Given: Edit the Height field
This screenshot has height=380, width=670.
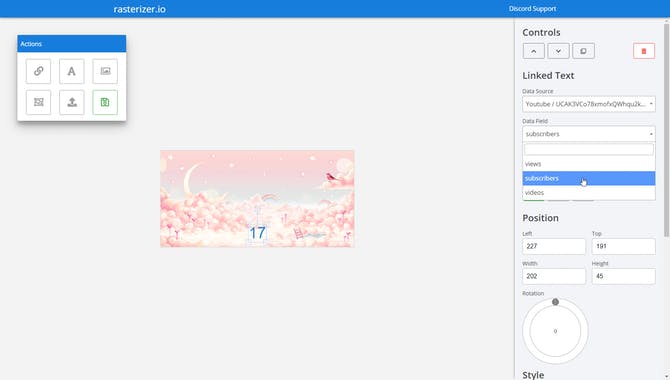Looking at the screenshot, I should click(x=623, y=276).
